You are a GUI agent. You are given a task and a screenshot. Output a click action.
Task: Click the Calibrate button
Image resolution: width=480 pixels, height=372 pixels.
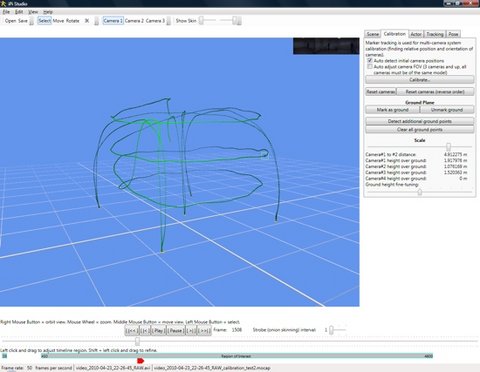point(420,80)
